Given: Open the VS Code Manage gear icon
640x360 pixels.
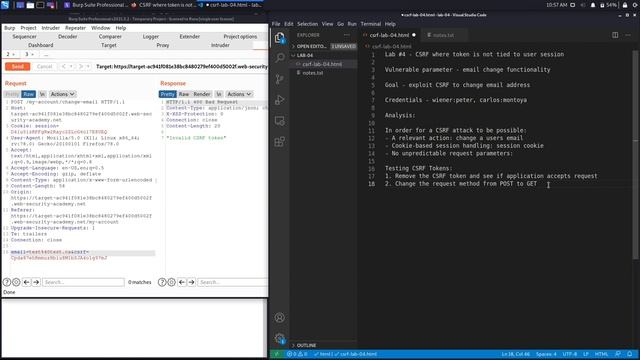Looking at the screenshot, I should (x=280, y=338).
